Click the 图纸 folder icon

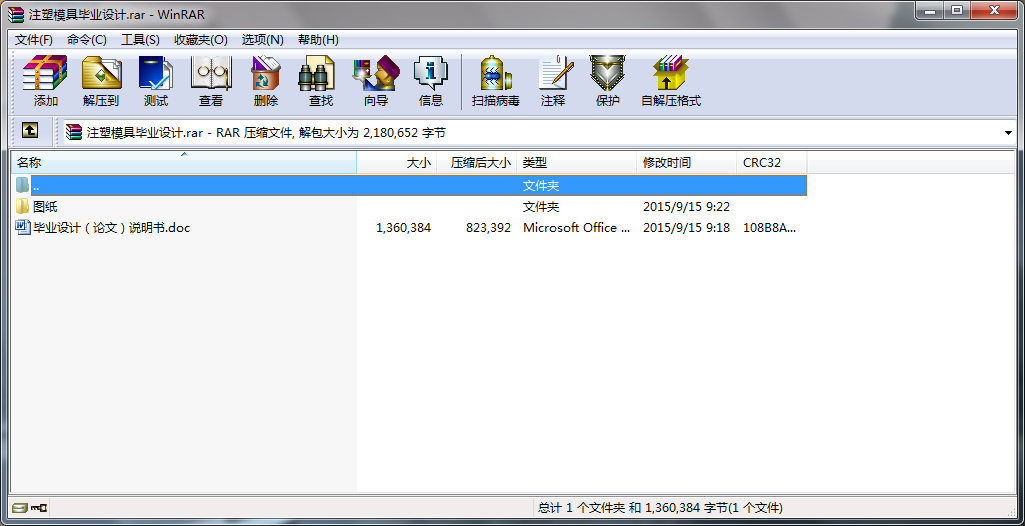[x=23, y=206]
